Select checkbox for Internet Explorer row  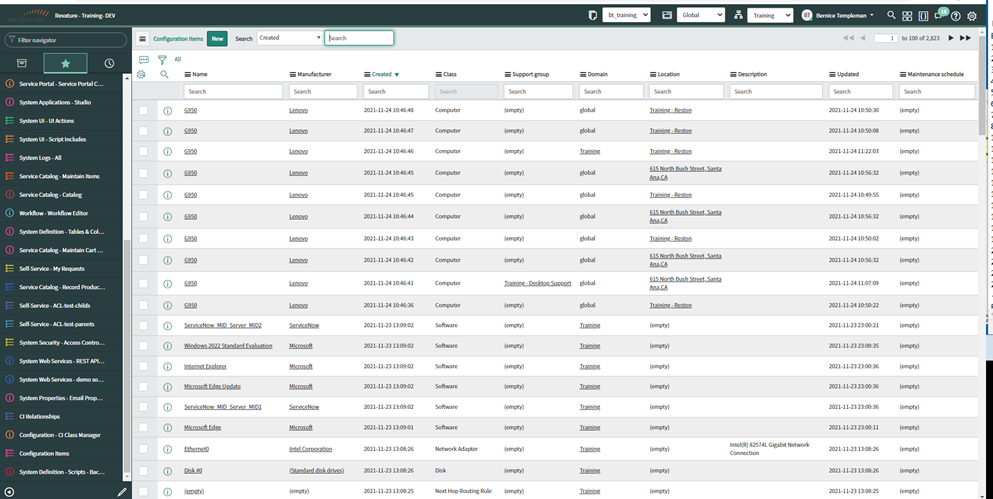click(x=143, y=366)
